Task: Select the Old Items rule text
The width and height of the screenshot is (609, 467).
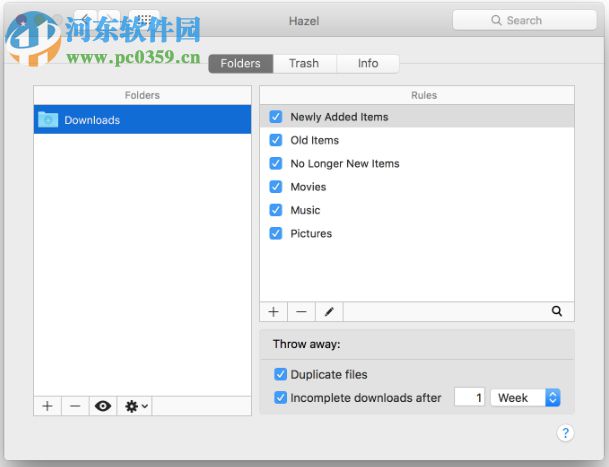Action: (x=315, y=140)
